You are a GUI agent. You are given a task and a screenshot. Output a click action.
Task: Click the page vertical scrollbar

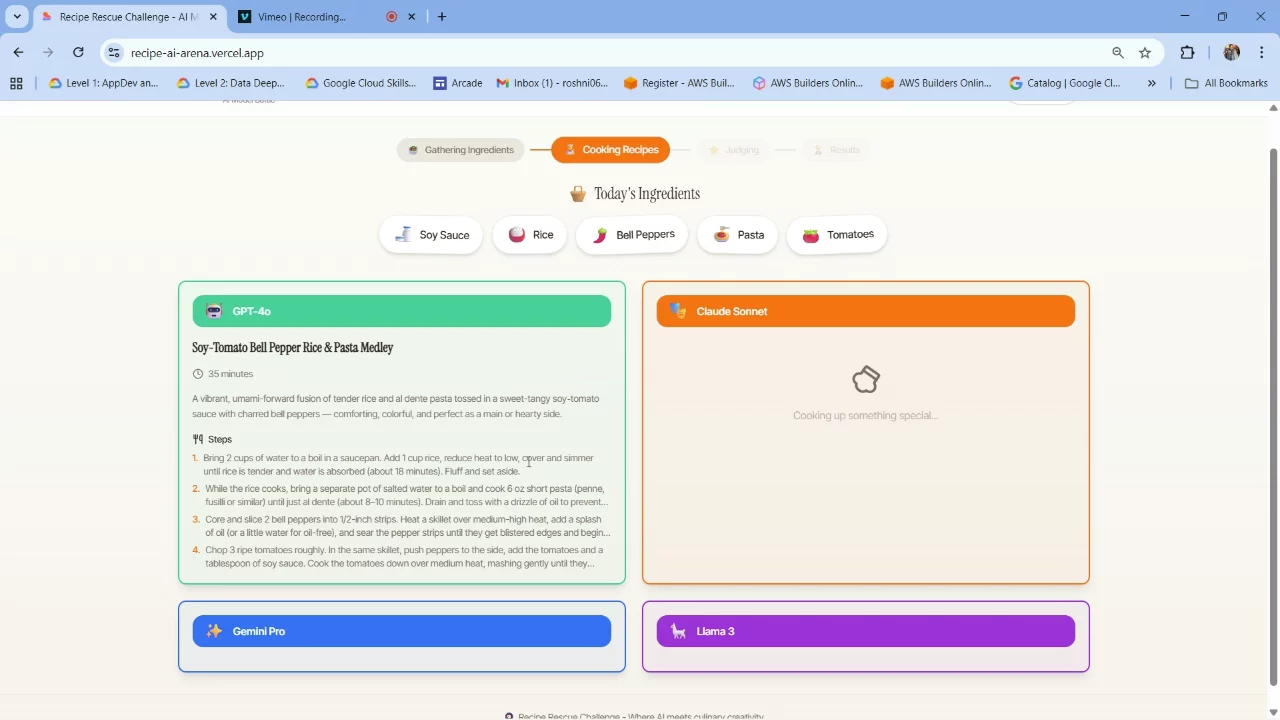tap(1273, 418)
